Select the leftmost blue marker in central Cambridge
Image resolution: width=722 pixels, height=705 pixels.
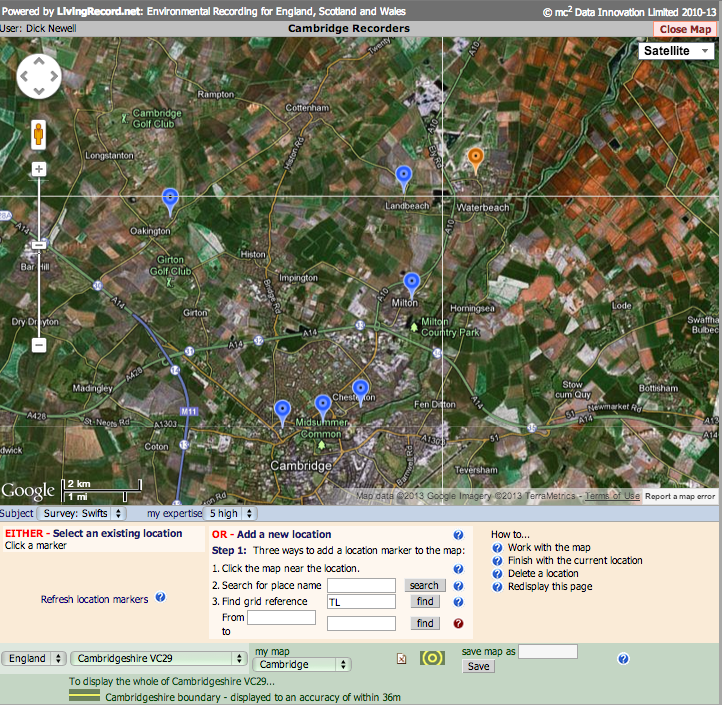click(282, 413)
